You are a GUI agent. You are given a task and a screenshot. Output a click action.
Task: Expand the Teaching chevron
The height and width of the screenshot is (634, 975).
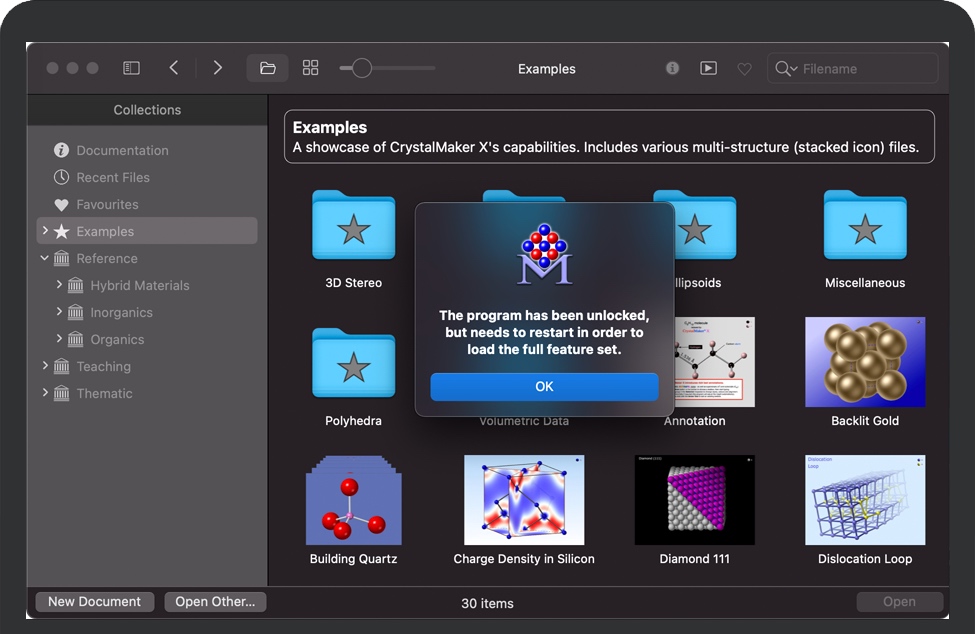click(45, 365)
